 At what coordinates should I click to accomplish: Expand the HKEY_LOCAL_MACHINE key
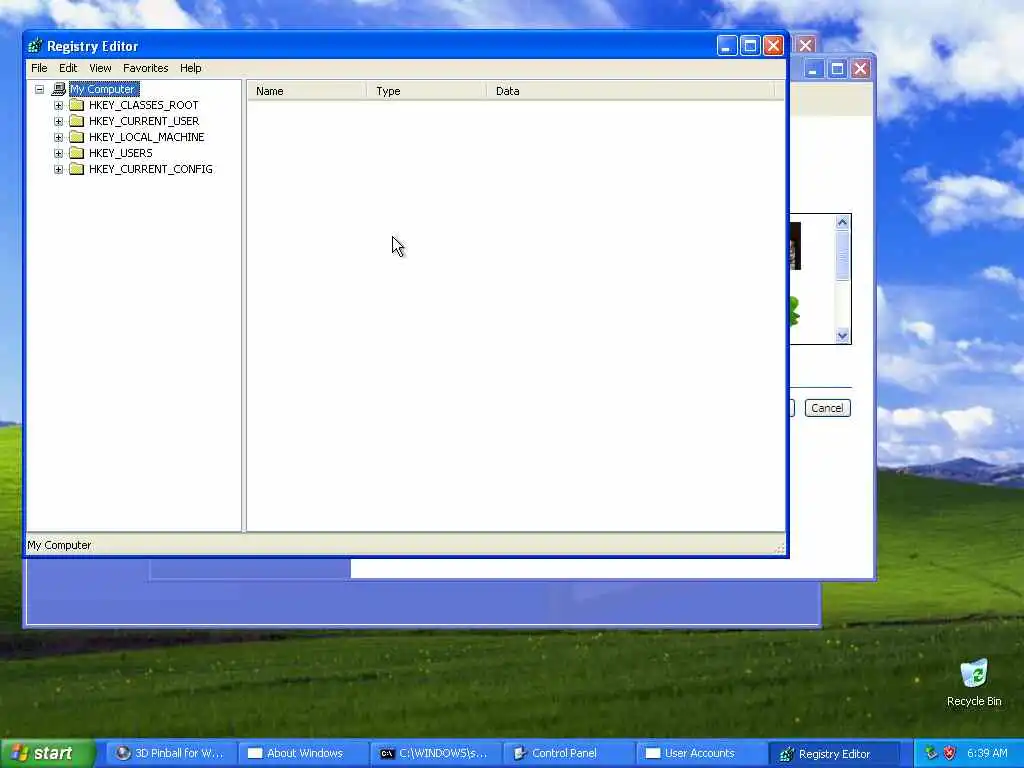pyautogui.click(x=59, y=137)
